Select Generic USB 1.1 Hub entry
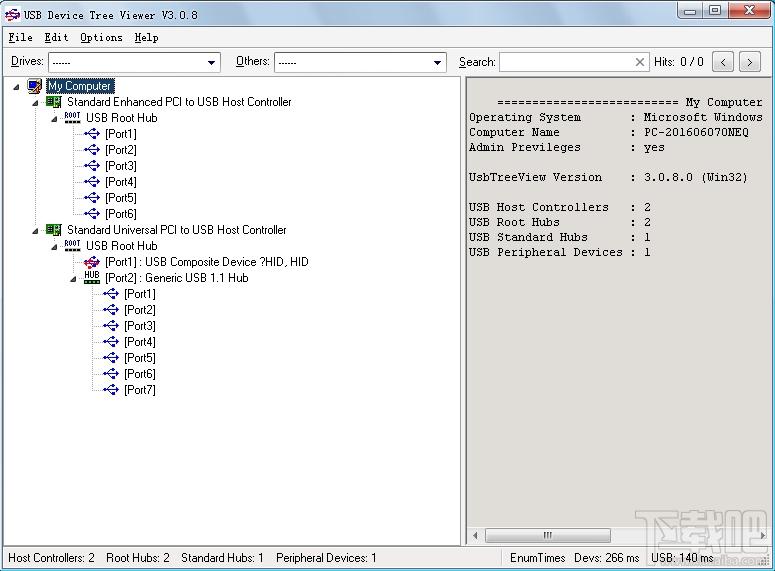This screenshot has width=775, height=571. point(176,278)
